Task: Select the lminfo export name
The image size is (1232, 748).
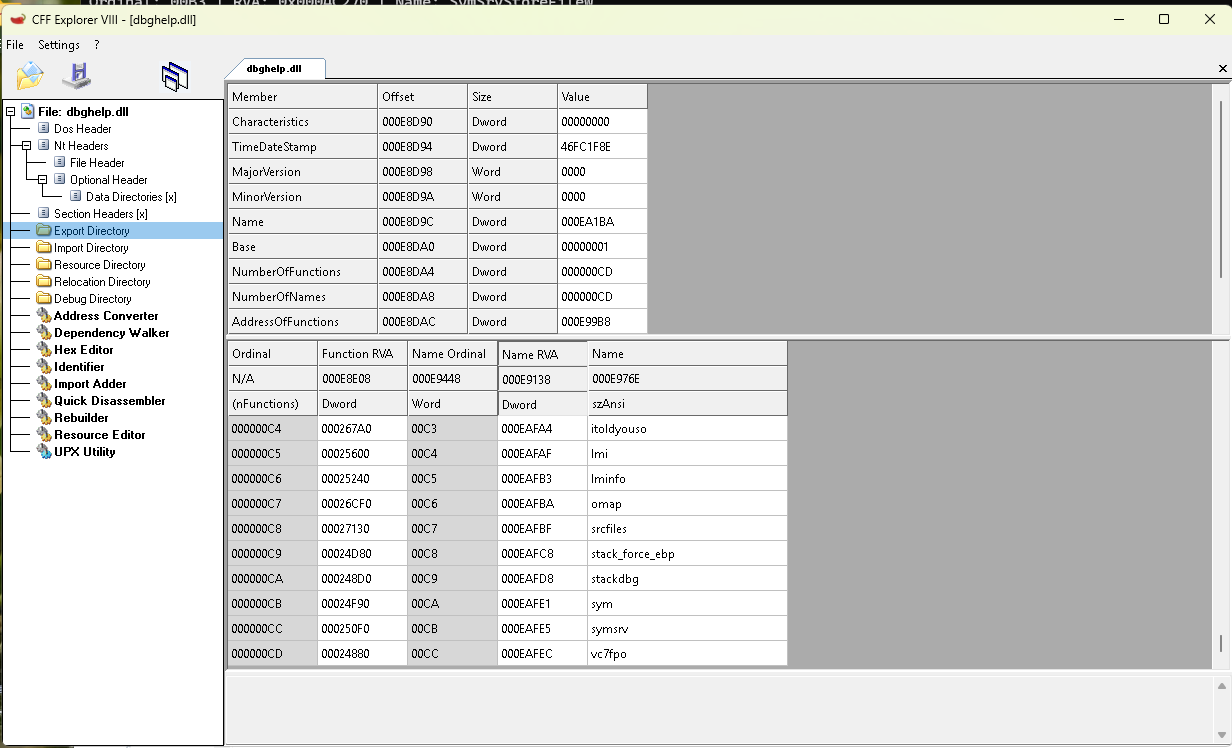Action: pyautogui.click(x=687, y=478)
